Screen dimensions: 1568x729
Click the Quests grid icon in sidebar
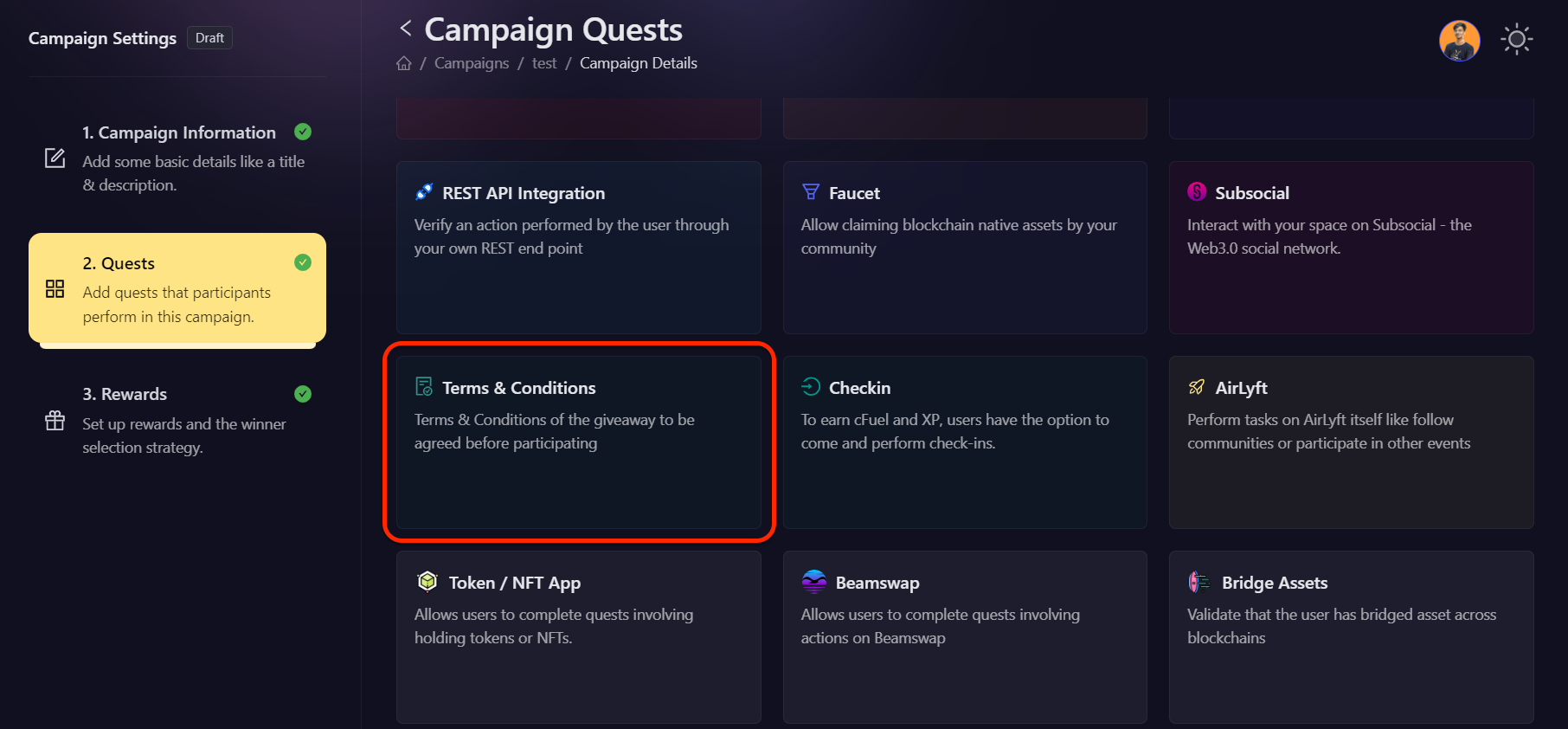[55, 289]
